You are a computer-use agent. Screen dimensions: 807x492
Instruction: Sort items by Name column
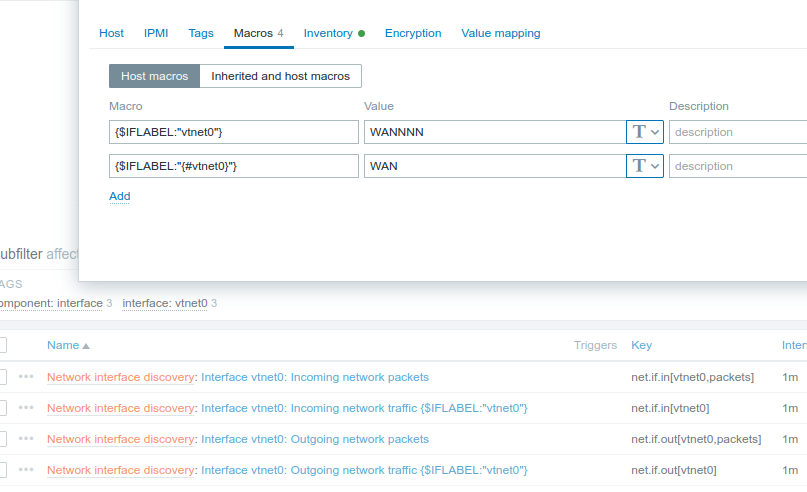pyautogui.click(x=68, y=345)
